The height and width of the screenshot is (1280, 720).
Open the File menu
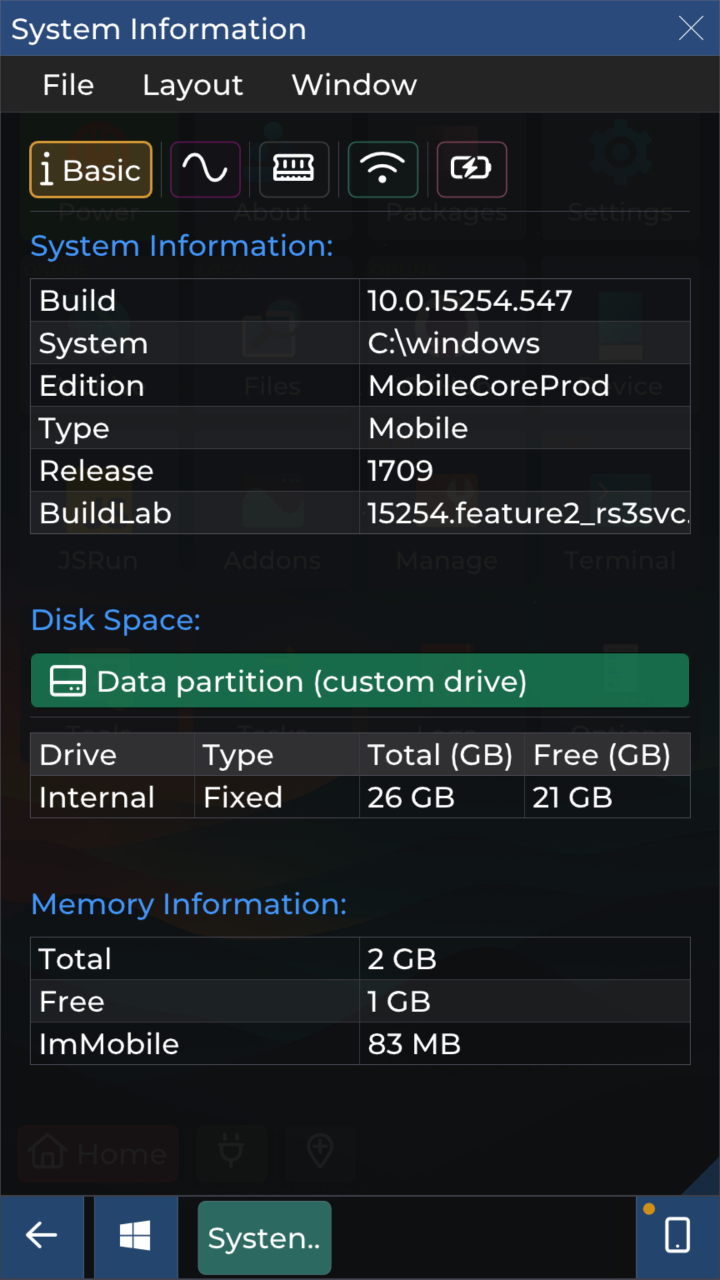click(68, 85)
